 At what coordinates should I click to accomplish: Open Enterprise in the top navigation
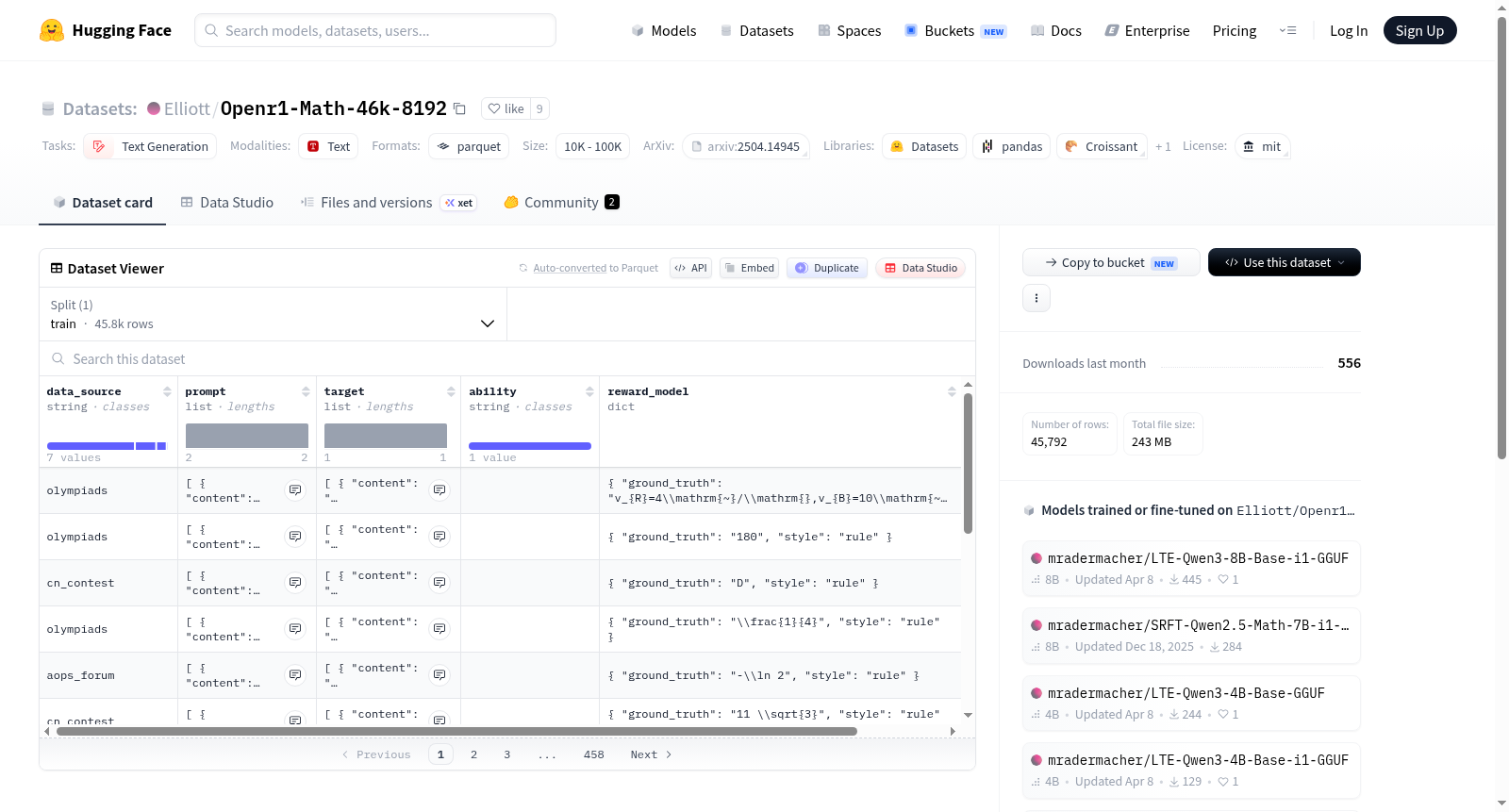pos(1147,30)
